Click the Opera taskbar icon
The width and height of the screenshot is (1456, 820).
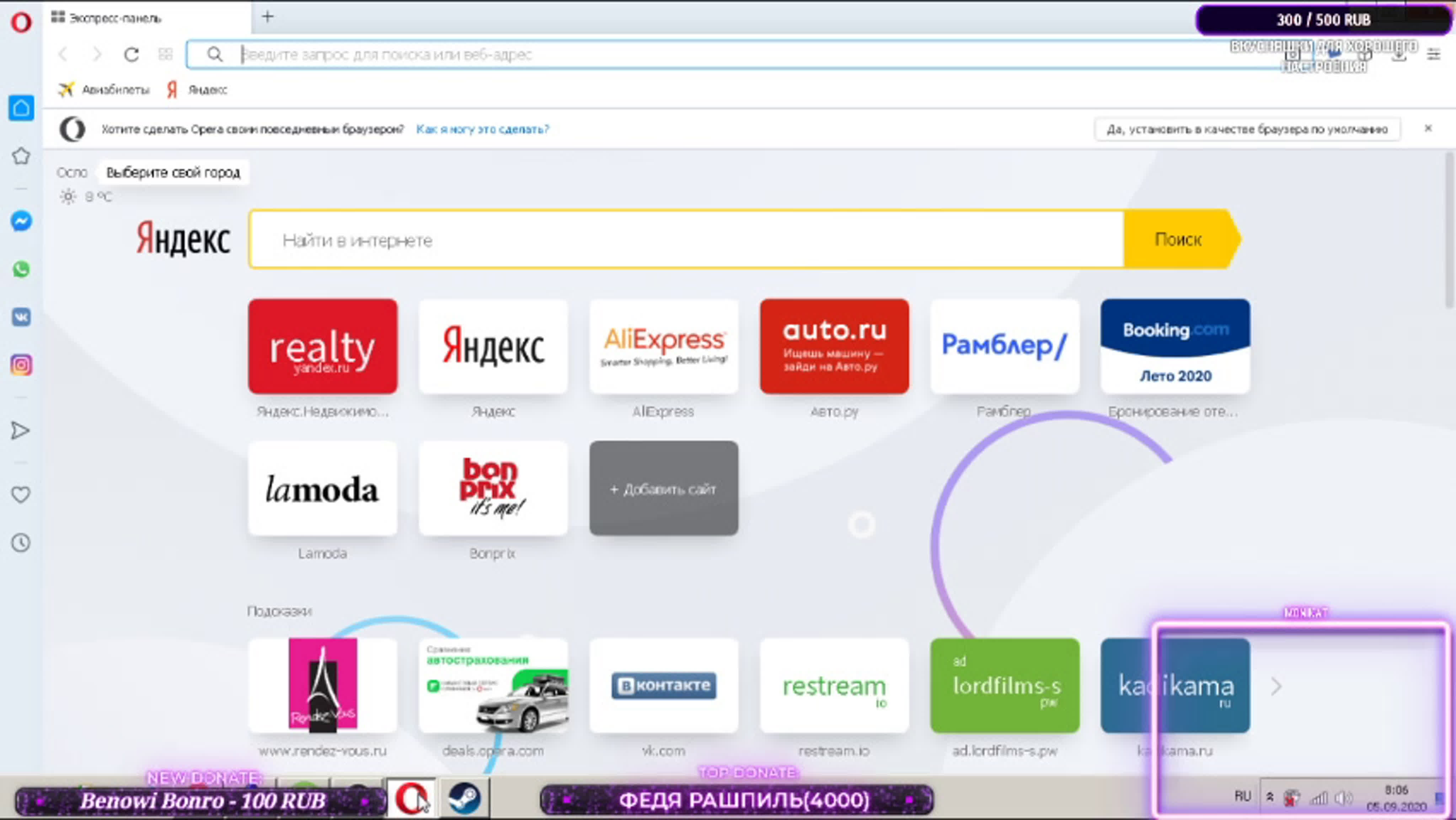(412, 798)
